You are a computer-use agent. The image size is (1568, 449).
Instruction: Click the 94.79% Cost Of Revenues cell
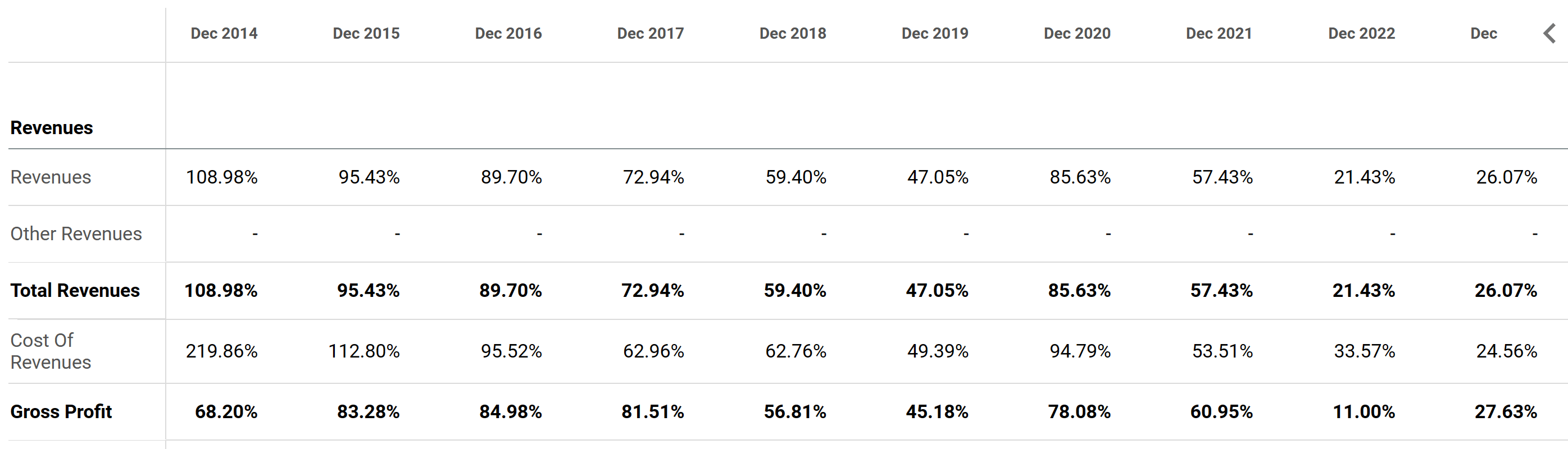point(1080,351)
